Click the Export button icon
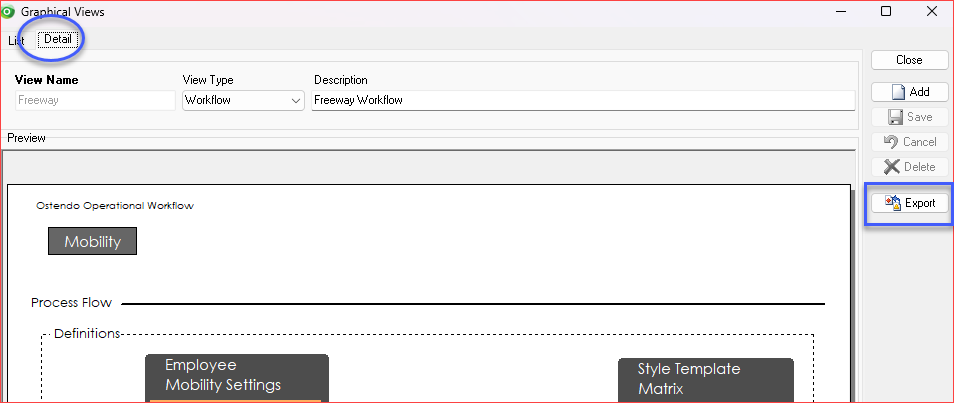 click(x=894, y=203)
